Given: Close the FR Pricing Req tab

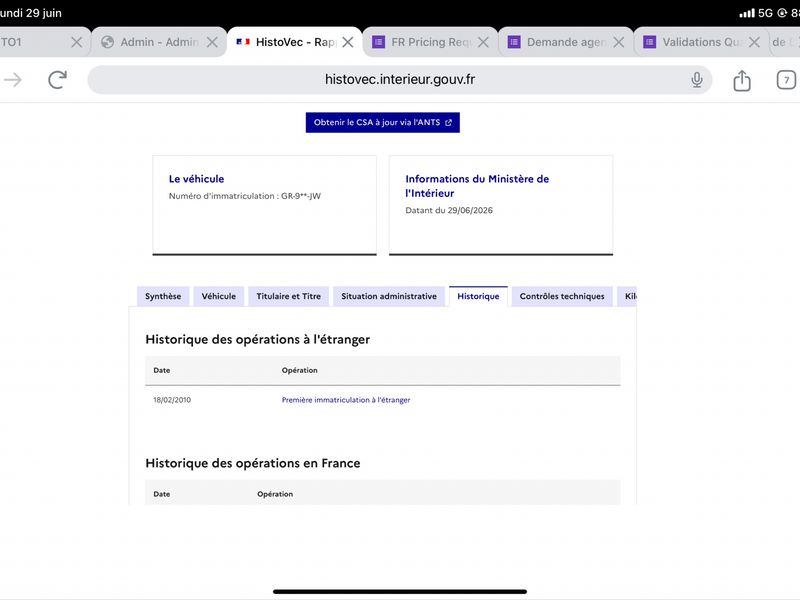Looking at the screenshot, I should pos(483,42).
